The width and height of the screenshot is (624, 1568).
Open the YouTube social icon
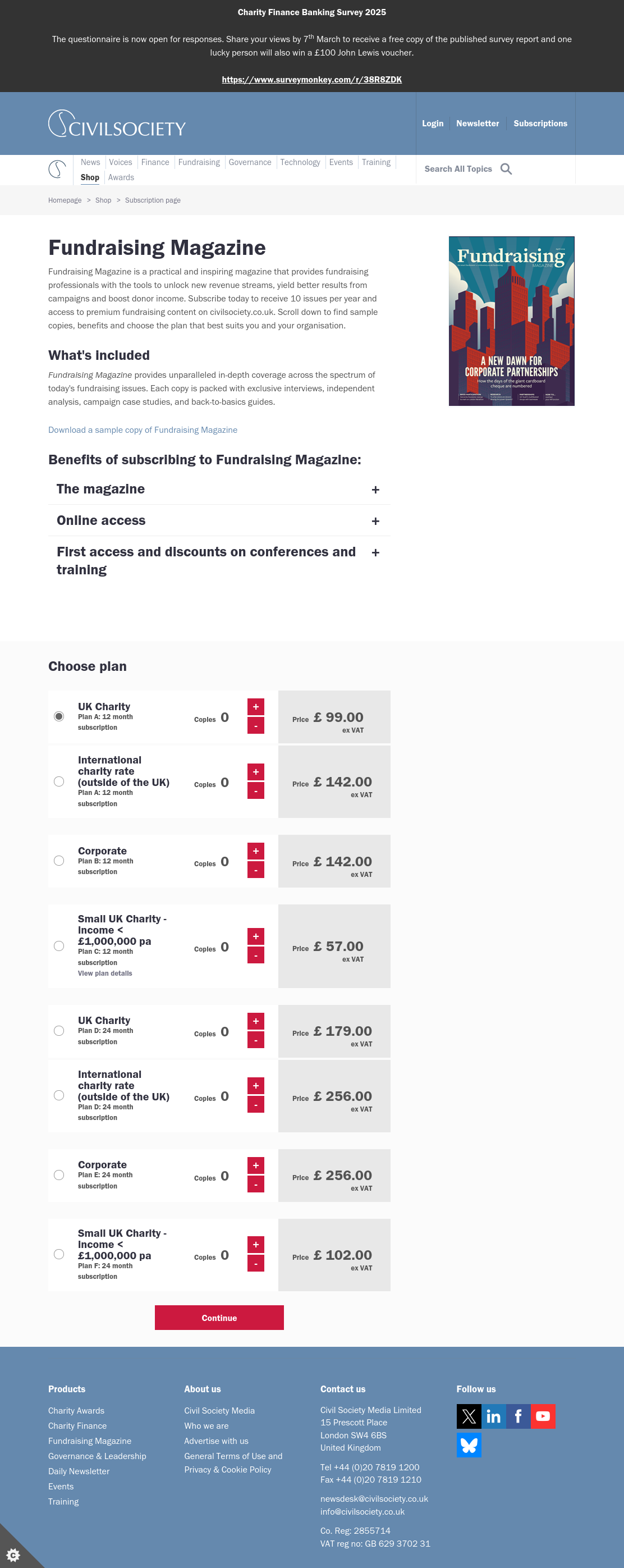pyautogui.click(x=543, y=1416)
